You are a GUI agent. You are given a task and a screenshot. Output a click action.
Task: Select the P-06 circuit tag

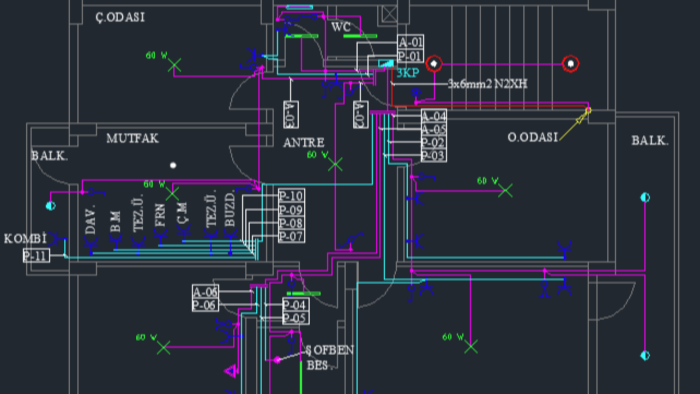tap(205, 306)
